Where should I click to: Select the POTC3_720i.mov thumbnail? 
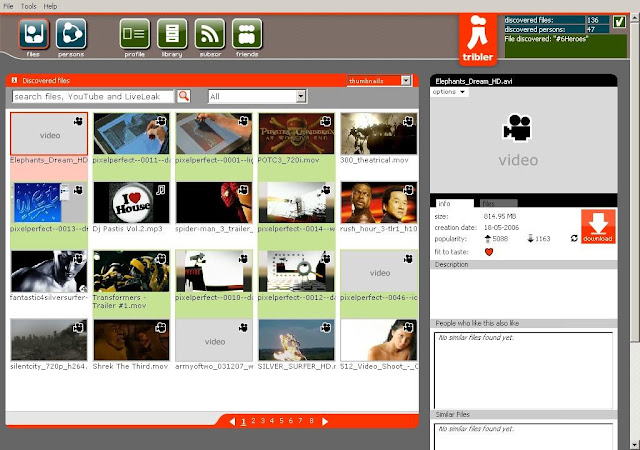coord(296,134)
